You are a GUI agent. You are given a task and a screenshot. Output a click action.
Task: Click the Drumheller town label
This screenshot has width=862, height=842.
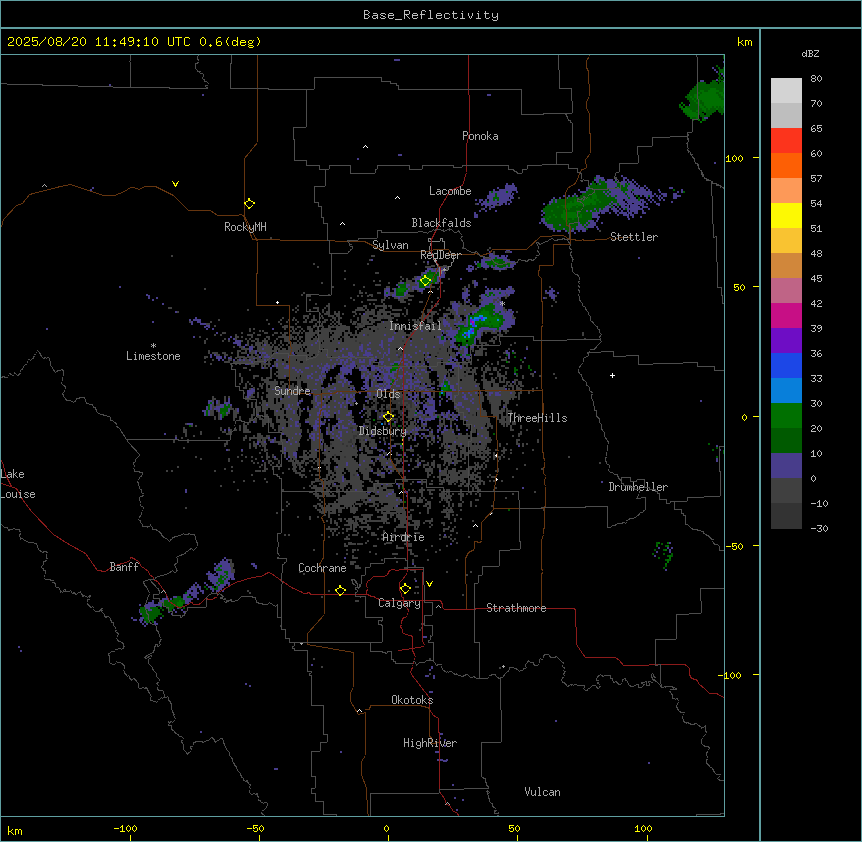[638, 487]
